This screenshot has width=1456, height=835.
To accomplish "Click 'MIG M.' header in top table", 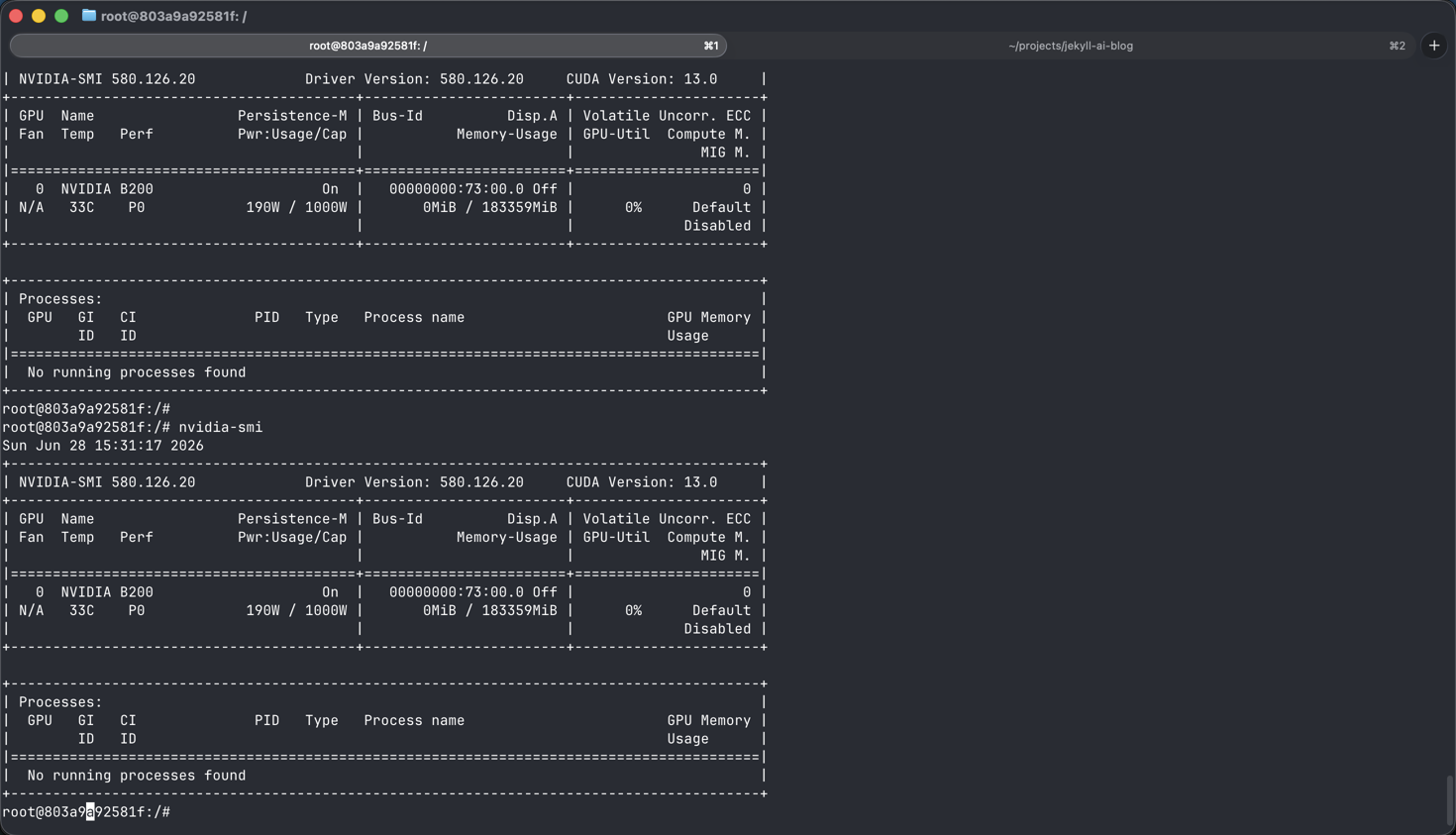I will click(x=726, y=153).
